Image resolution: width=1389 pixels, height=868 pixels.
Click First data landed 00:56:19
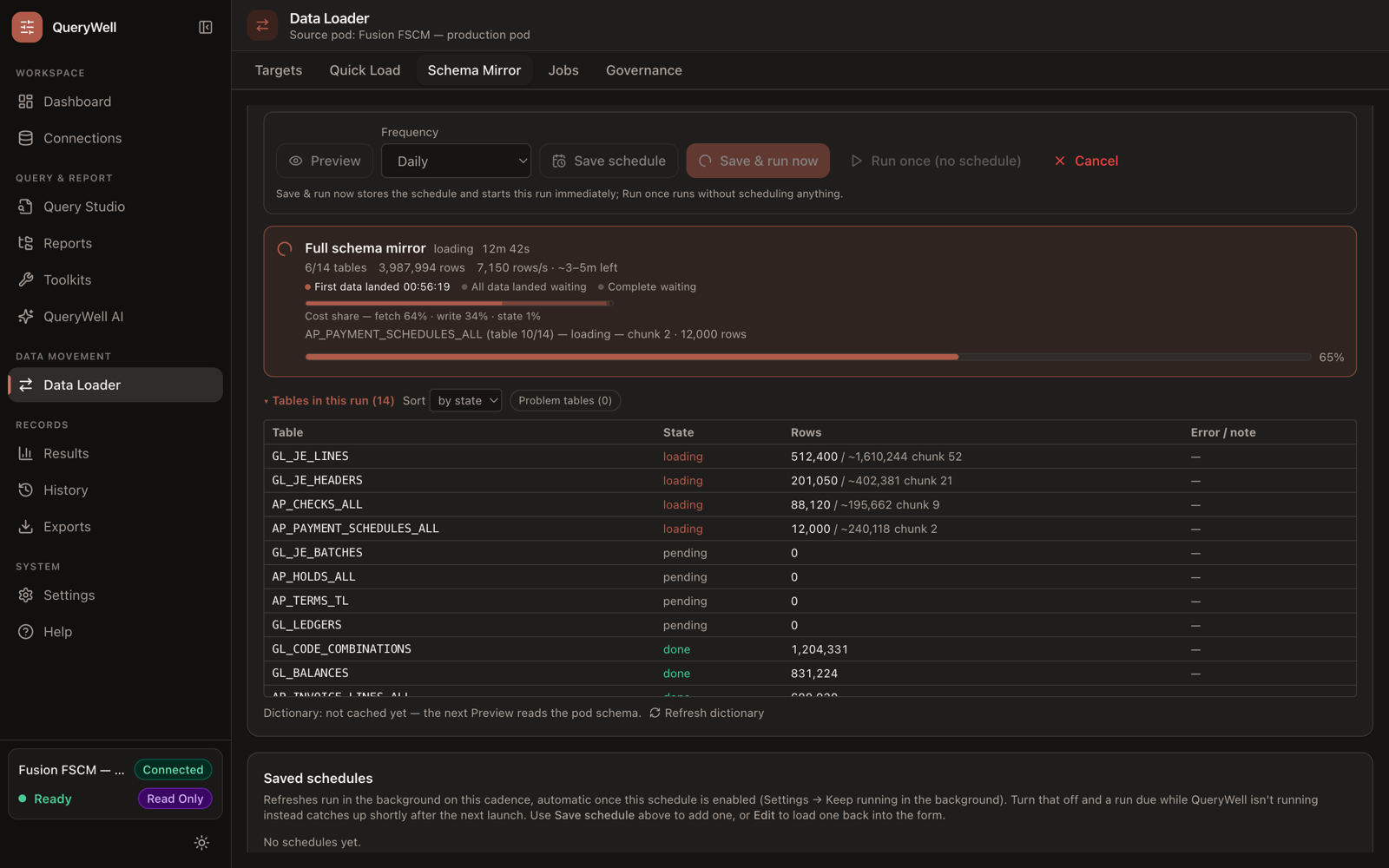click(377, 286)
